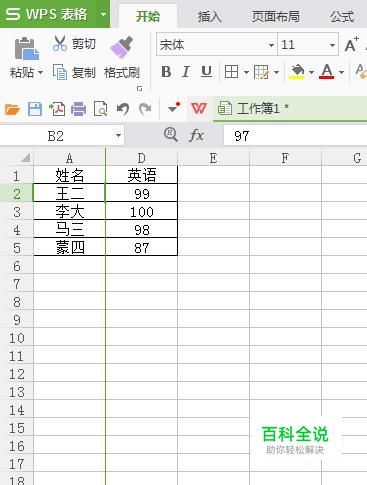This screenshot has height=485, width=367.
Task: Redo the action
Action: point(145,109)
